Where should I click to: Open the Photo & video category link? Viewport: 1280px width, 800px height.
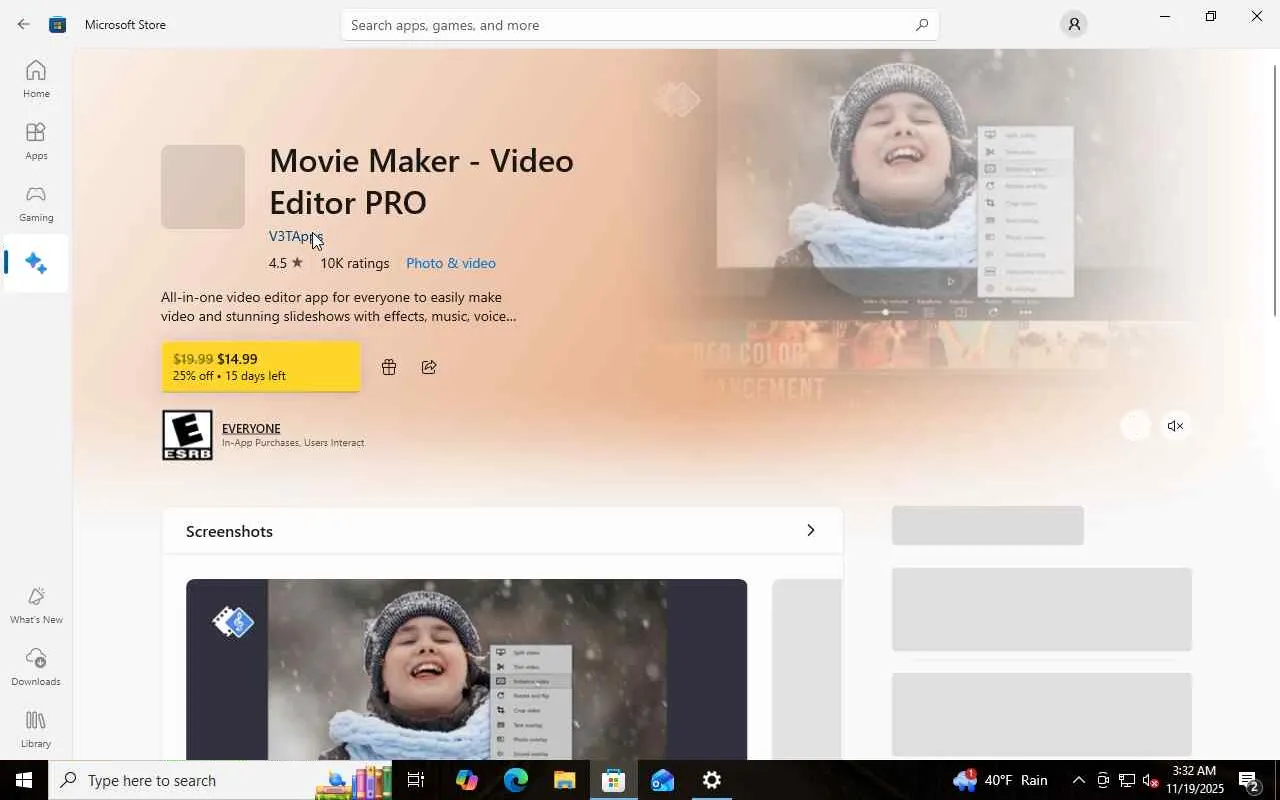point(451,263)
